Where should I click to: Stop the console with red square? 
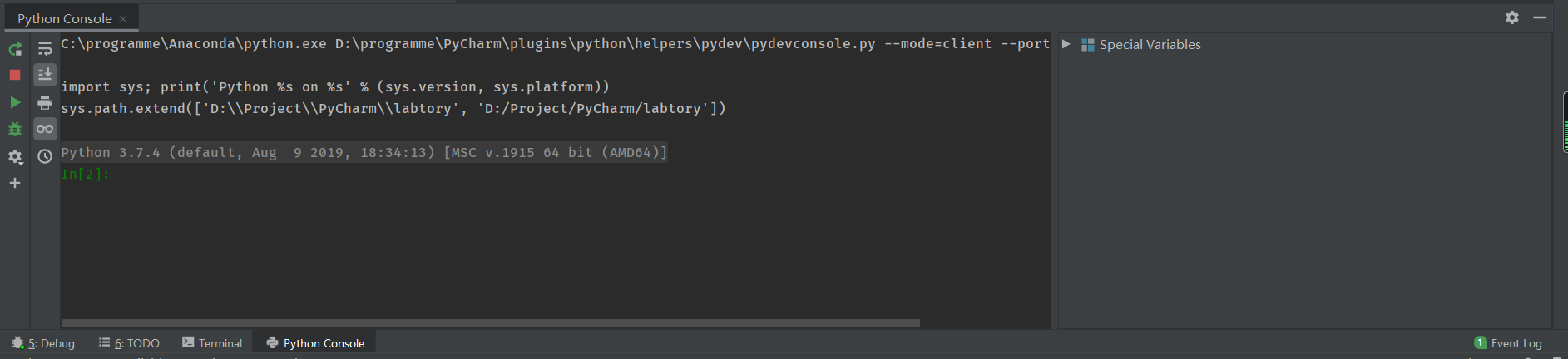(15, 75)
